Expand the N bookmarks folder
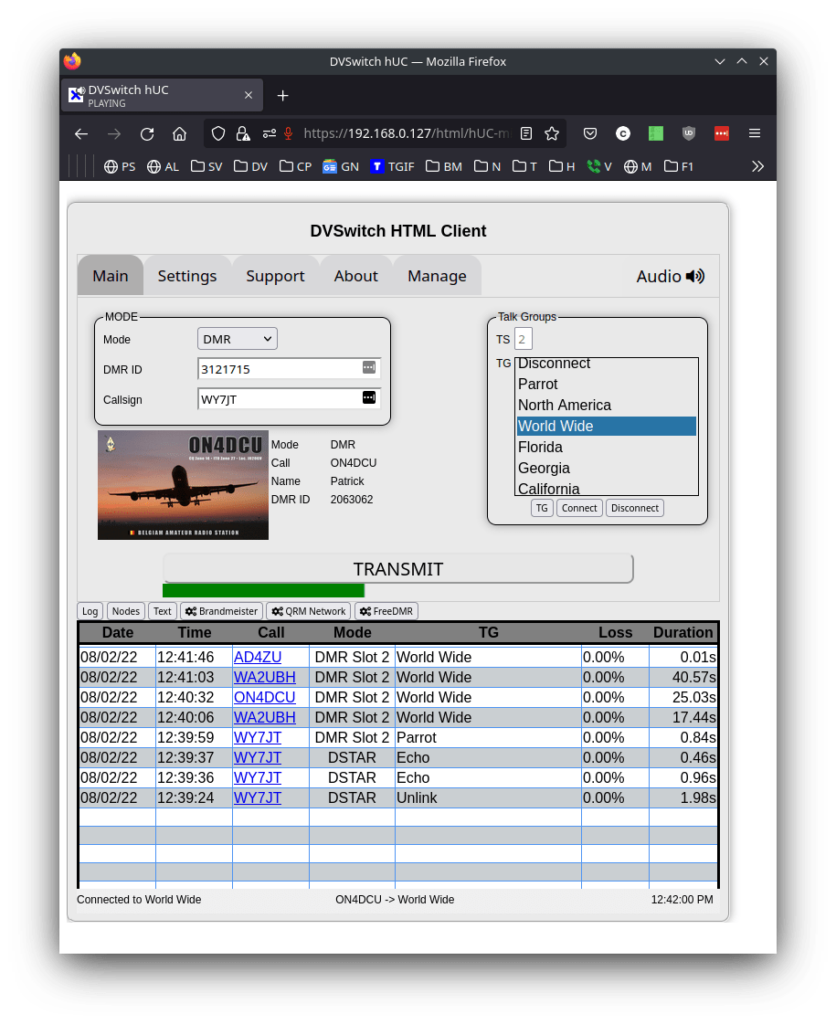 487,167
